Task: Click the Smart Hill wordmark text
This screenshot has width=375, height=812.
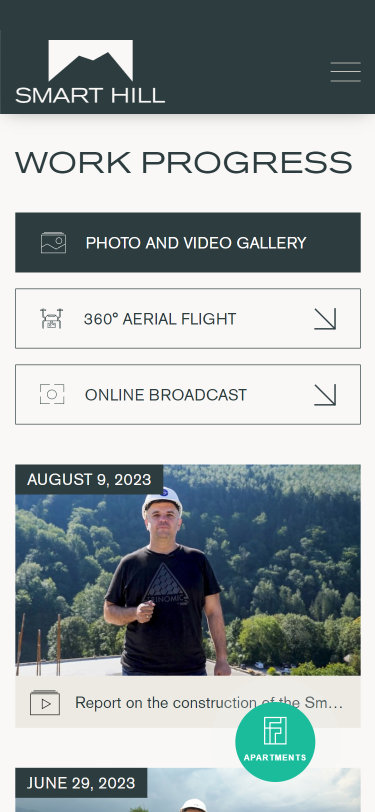Action: 90,96
